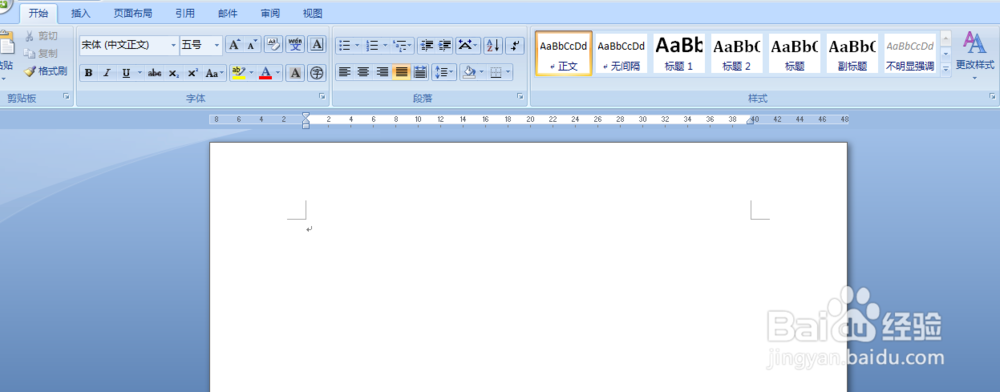The width and height of the screenshot is (1000, 392).
Task: Click 更改样式 (Change Styles)
Action: tap(975, 56)
